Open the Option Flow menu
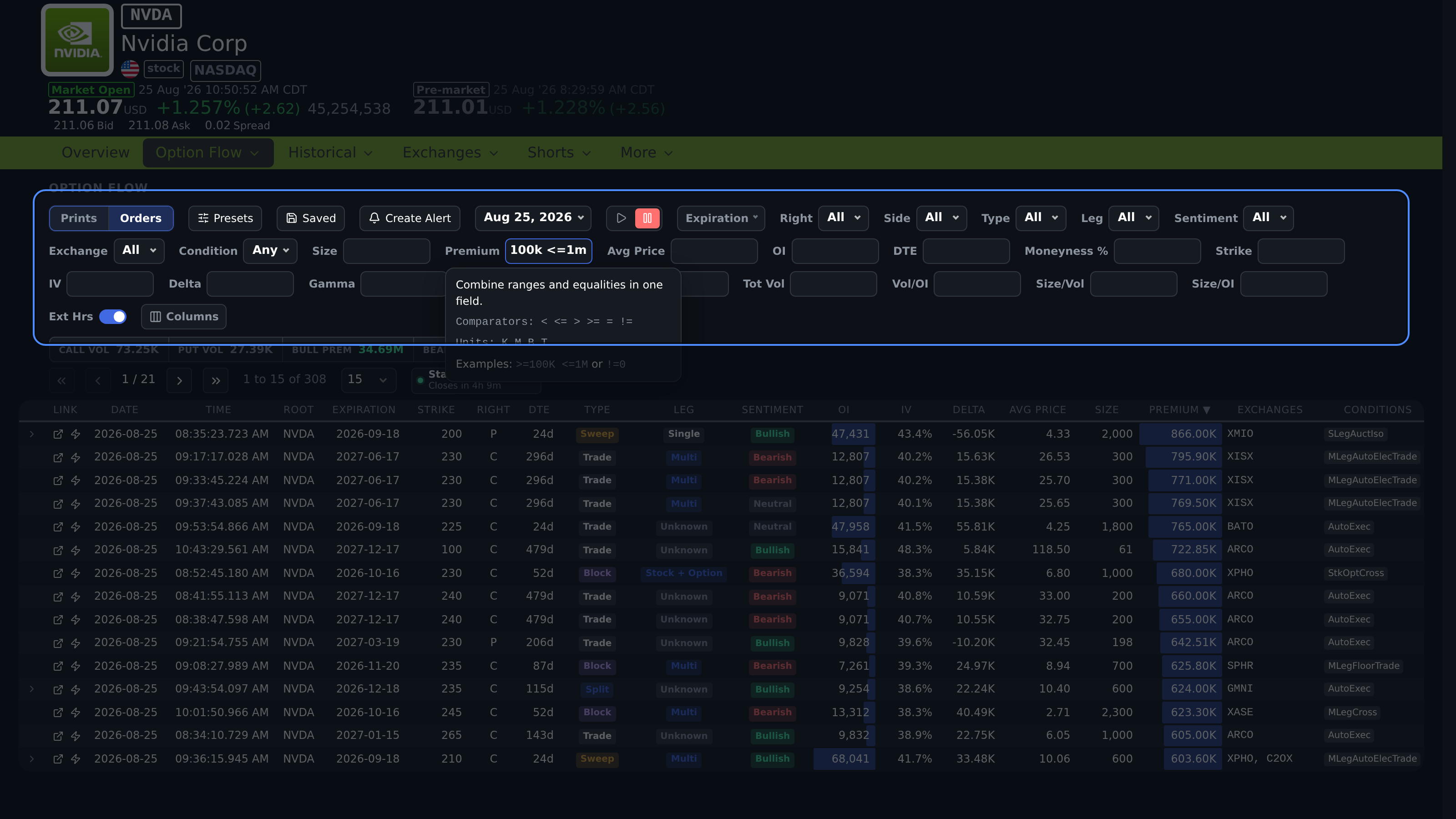This screenshot has width=1456, height=819. pos(207,152)
